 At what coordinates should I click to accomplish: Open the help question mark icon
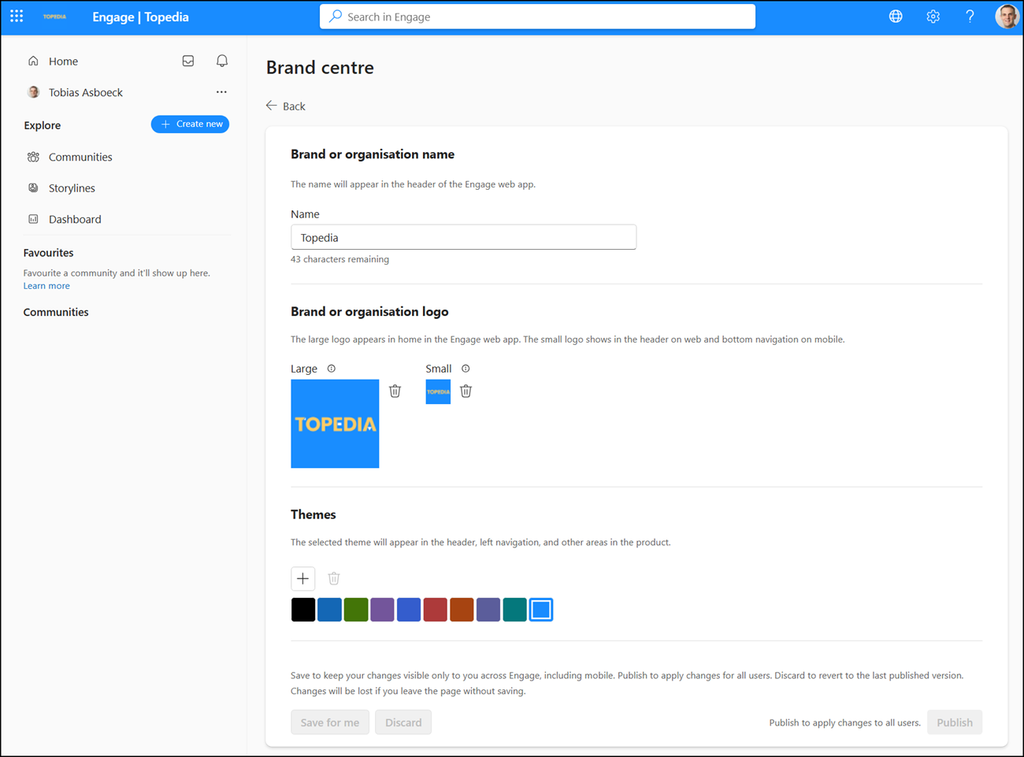pyautogui.click(x=970, y=16)
